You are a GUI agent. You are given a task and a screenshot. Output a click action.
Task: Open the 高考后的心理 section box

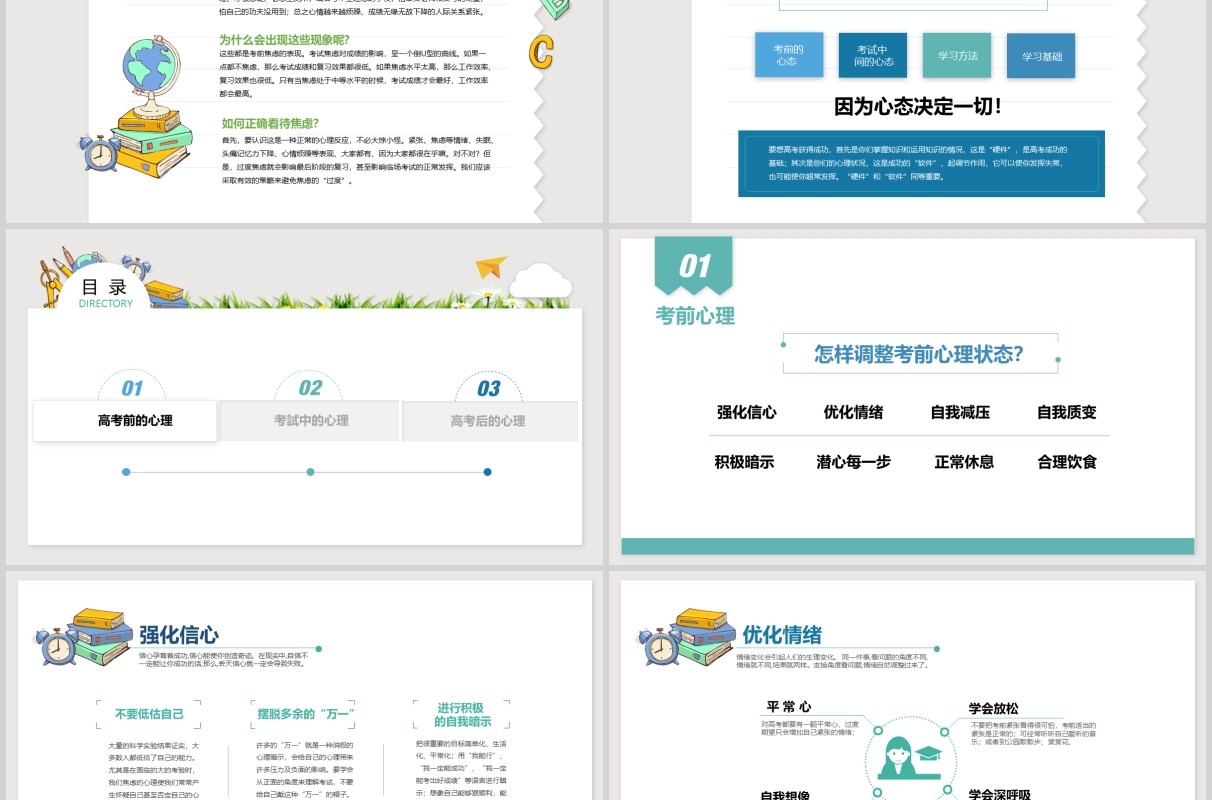click(490, 421)
